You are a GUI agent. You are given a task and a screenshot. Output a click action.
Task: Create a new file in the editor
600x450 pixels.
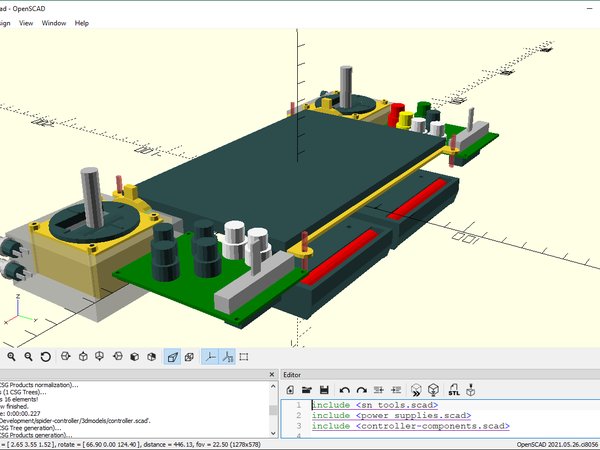click(290, 389)
